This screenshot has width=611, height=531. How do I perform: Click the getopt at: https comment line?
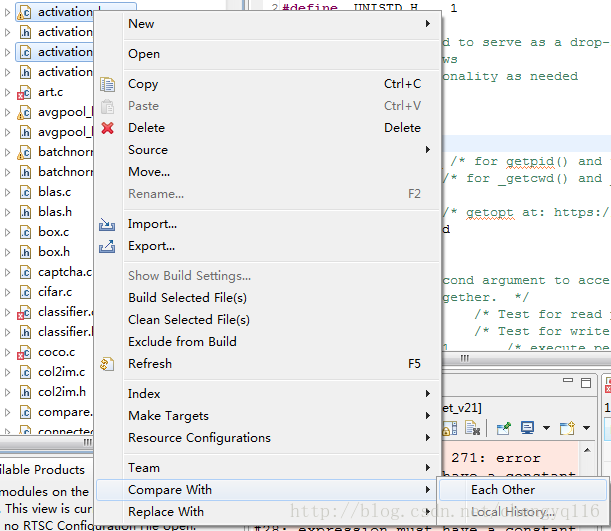526,212
